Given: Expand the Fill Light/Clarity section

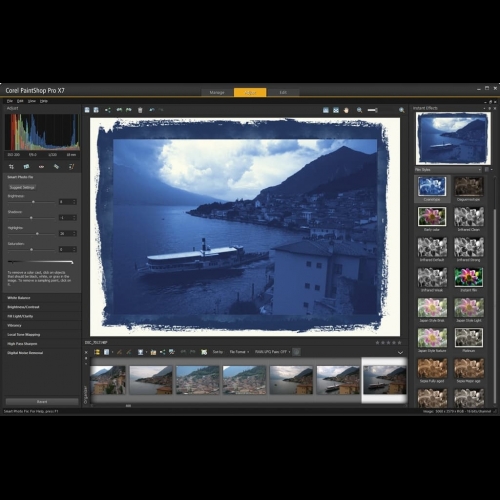Looking at the screenshot, I should (42, 316).
